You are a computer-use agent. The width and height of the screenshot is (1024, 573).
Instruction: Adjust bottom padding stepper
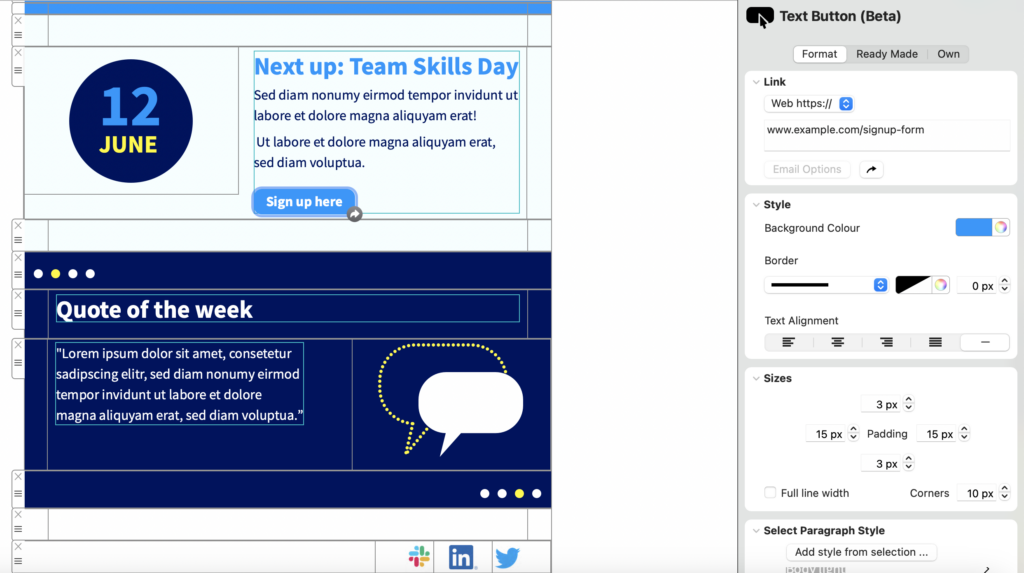[x=908, y=463]
